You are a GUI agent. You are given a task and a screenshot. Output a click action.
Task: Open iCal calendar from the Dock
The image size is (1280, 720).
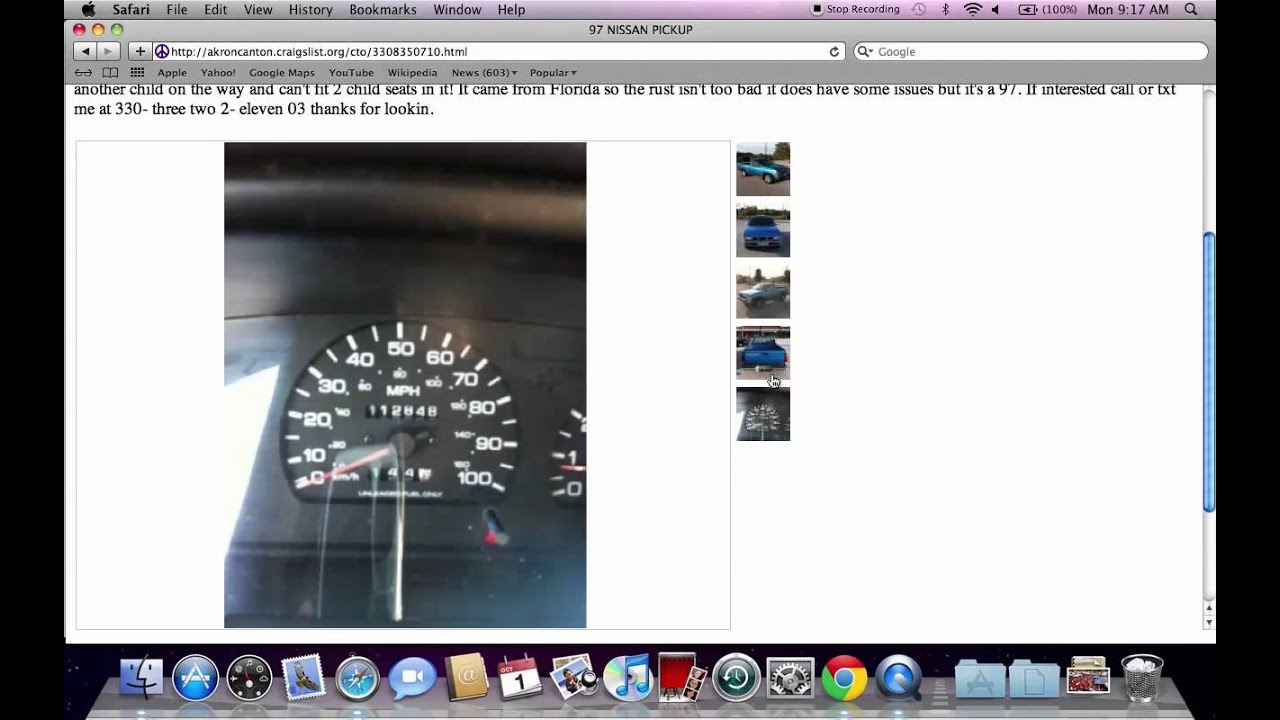[519, 678]
